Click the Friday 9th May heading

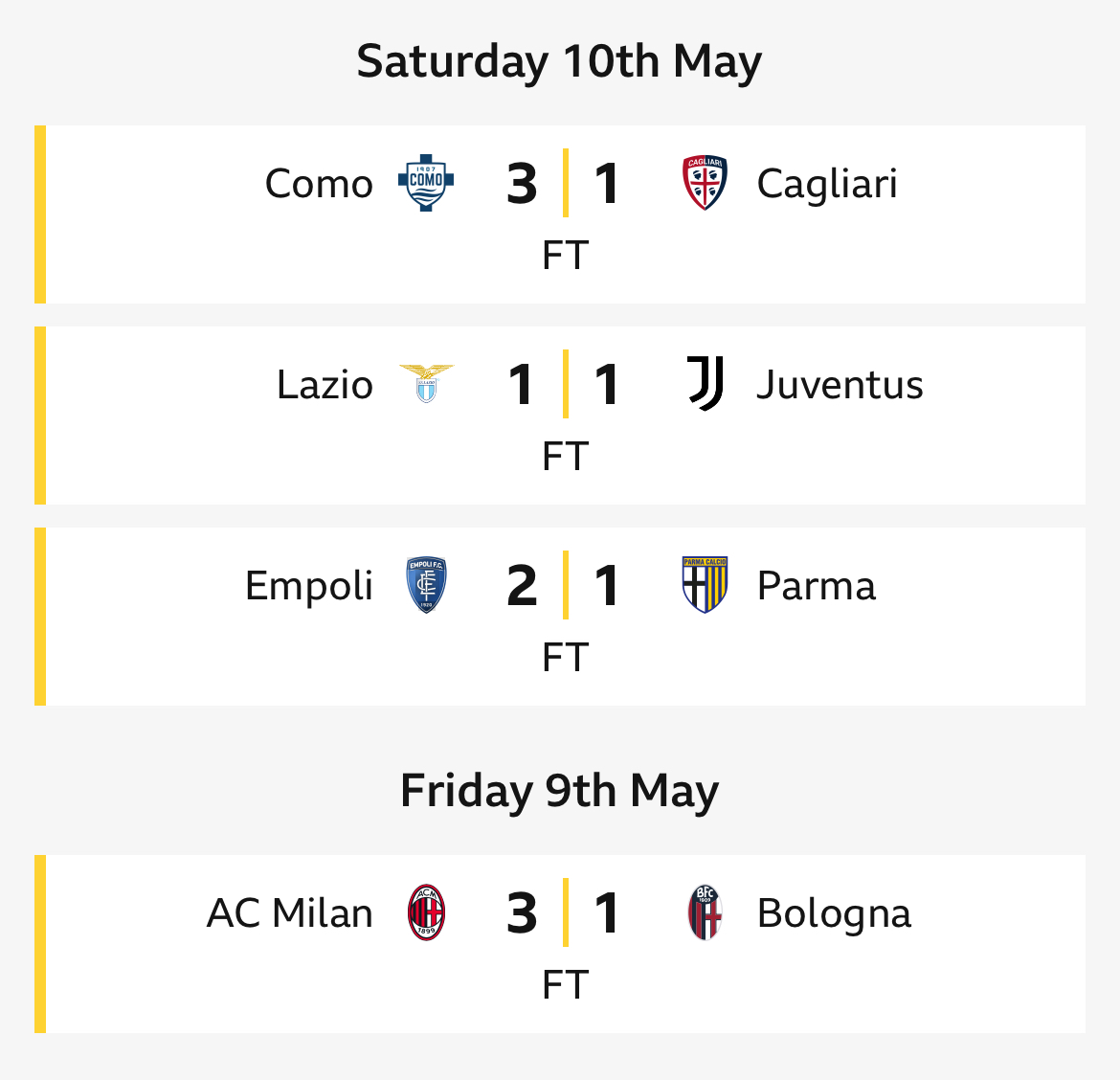click(x=559, y=791)
